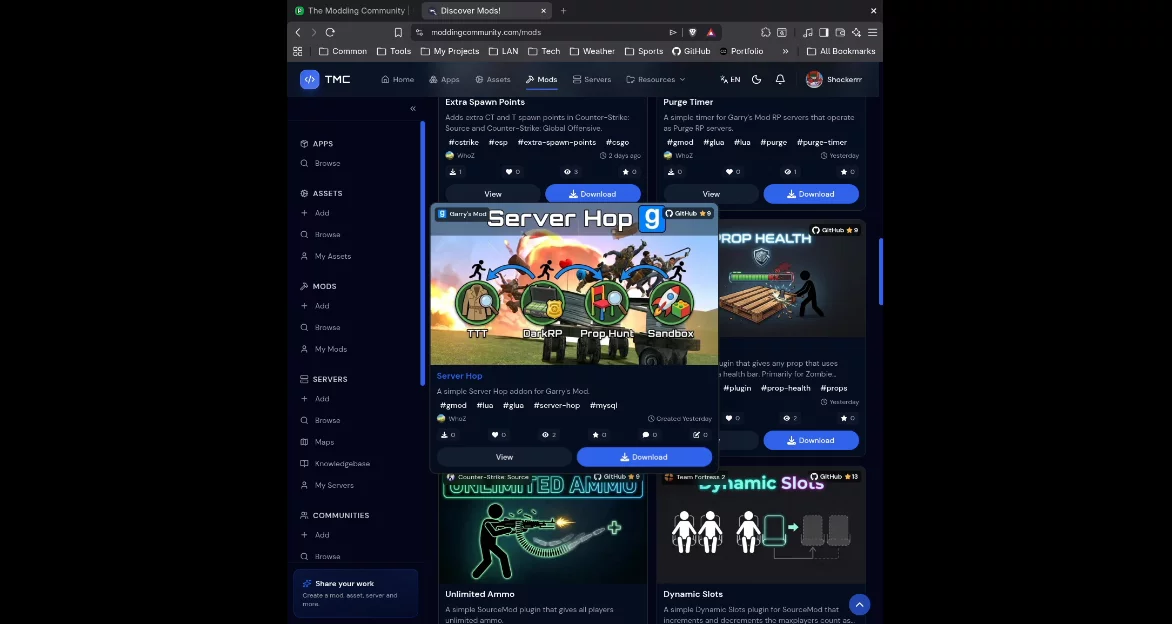View the Purge Timer mod
This screenshot has width=1172, height=624.
pos(711,194)
